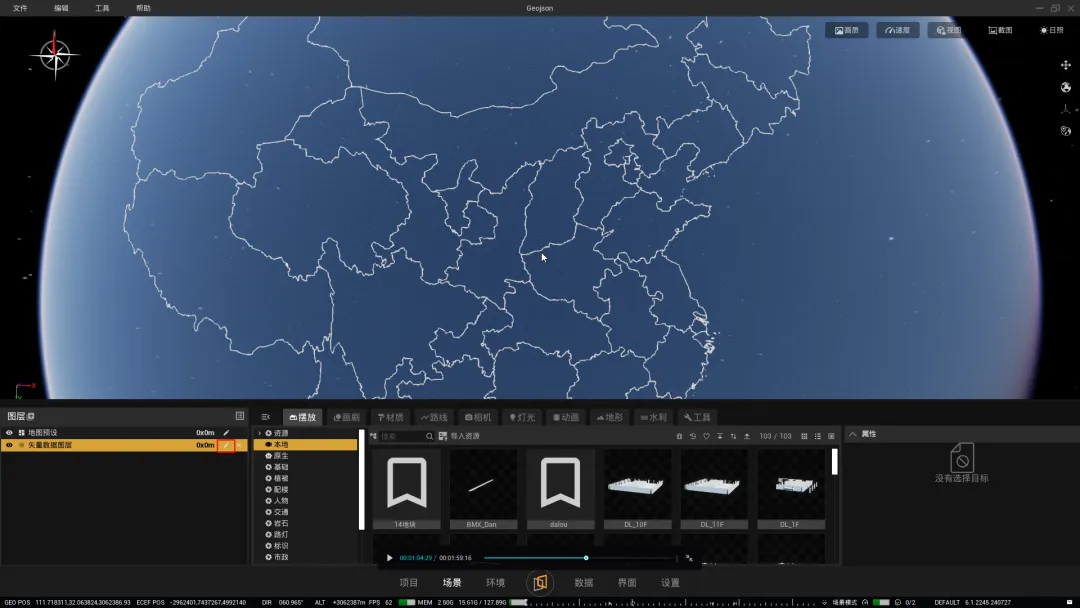Click the tree structure icon beside the search
The image size is (1080, 608).
pos(373,436)
